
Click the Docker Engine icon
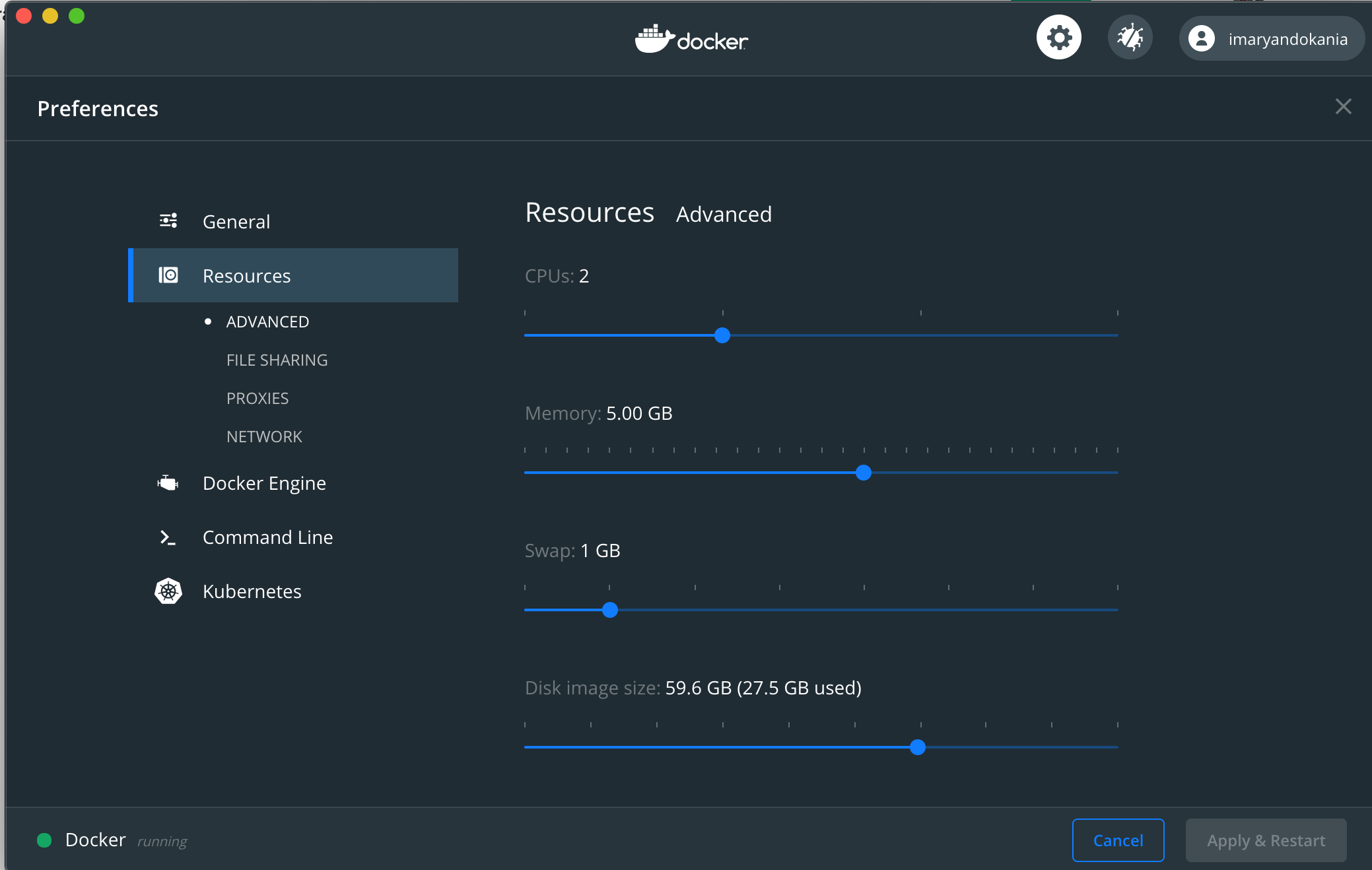pos(168,483)
